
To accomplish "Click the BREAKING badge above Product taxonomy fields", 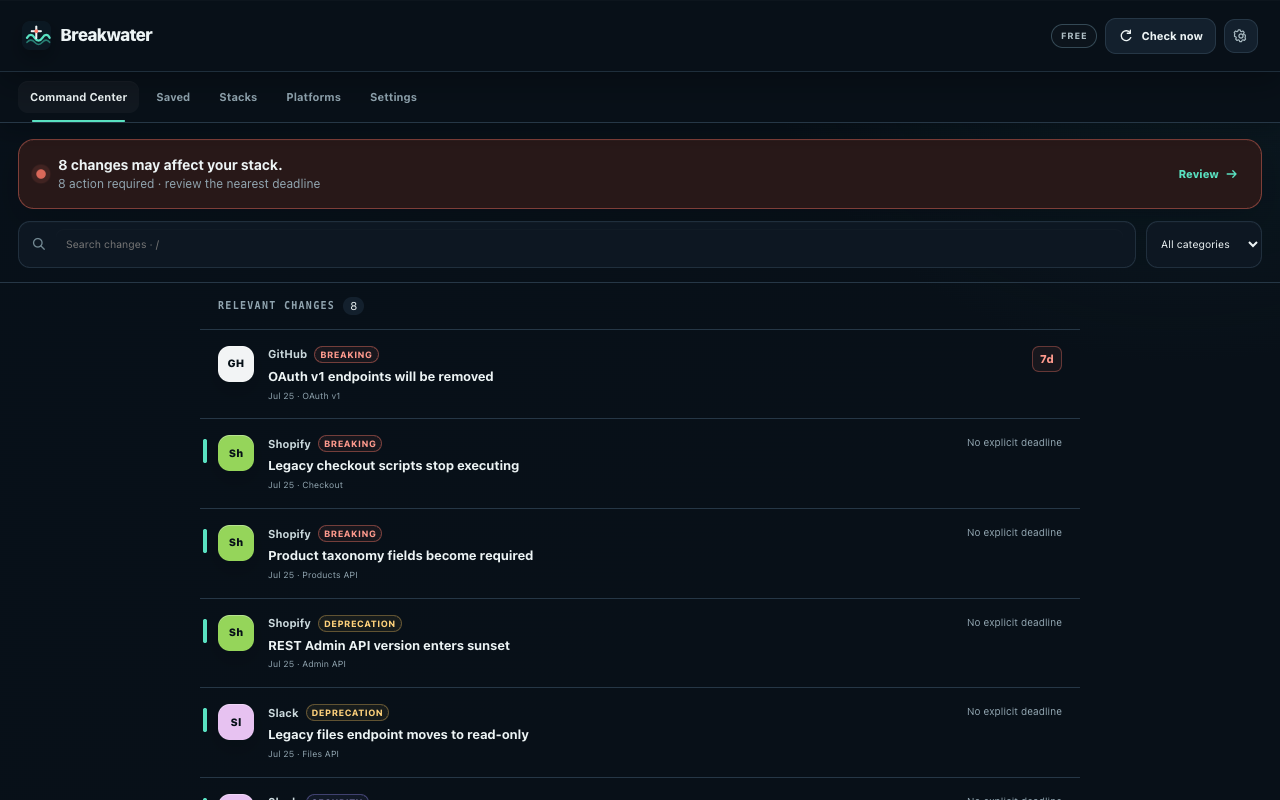I will (350, 534).
